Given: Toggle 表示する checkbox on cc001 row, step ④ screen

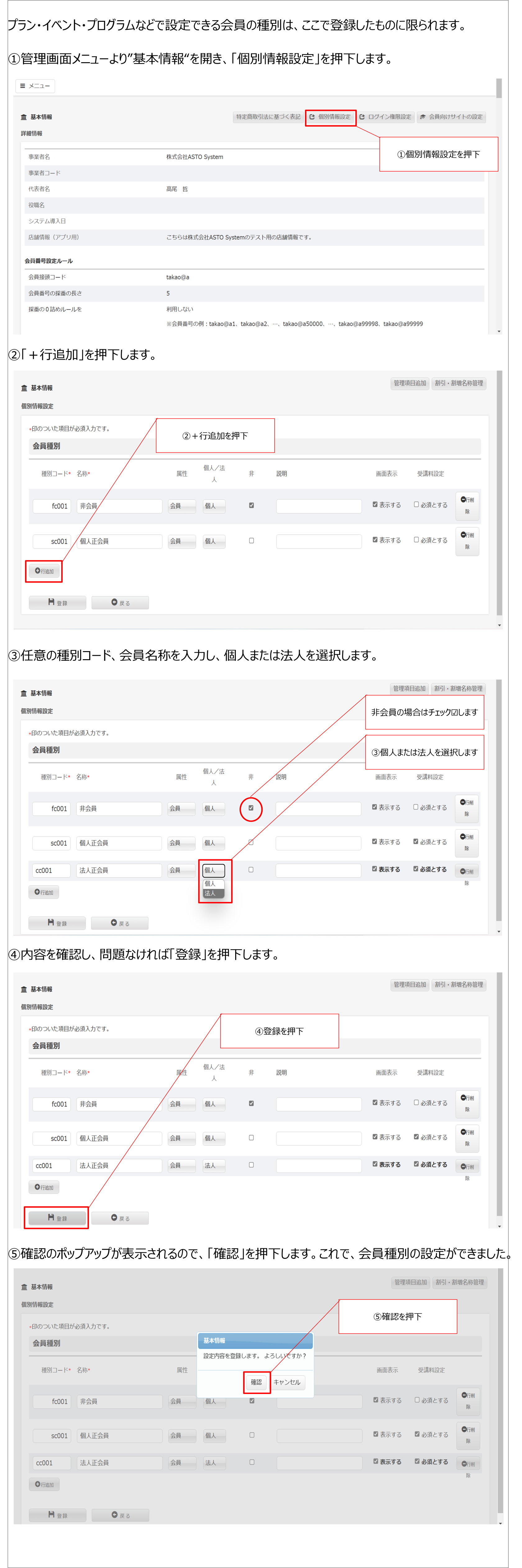Looking at the screenshot, I should [375, 1164].
